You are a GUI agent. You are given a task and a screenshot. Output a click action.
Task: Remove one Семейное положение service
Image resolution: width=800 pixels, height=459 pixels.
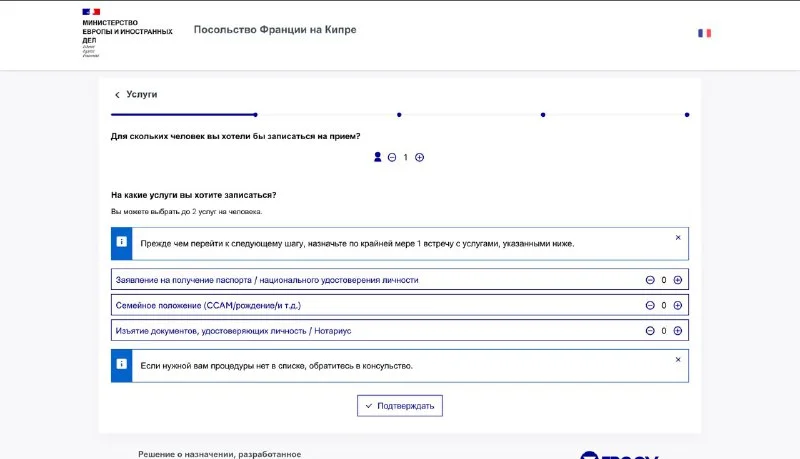click(650, 305)
